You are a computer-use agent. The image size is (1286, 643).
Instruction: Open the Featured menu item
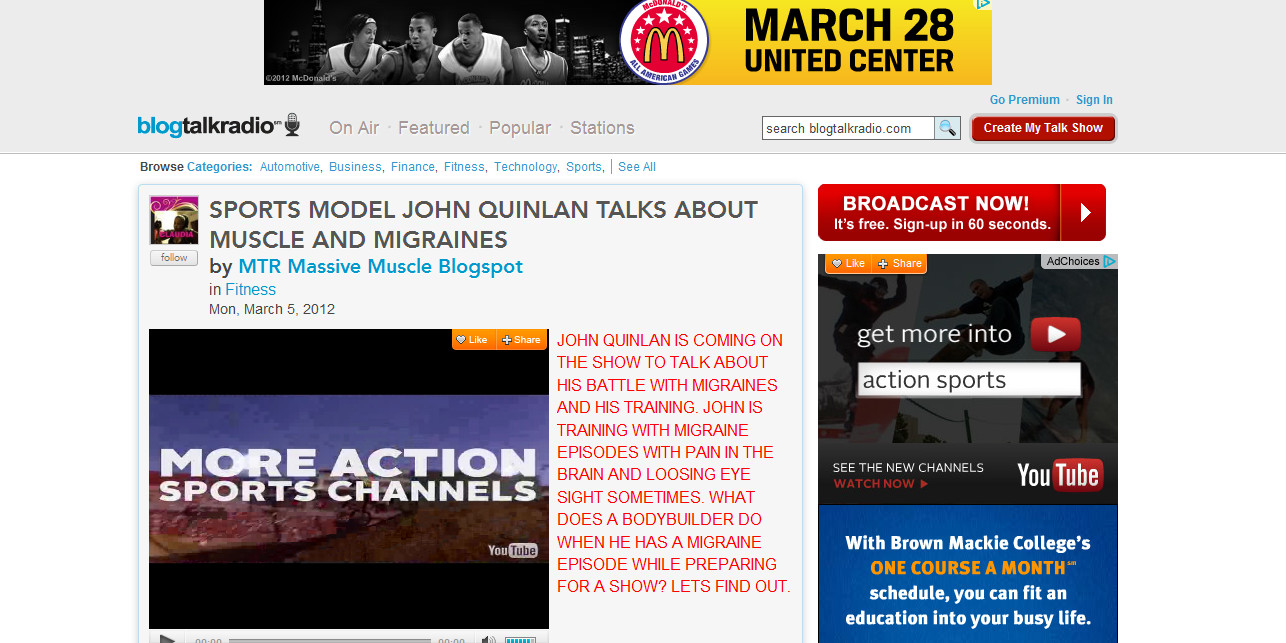434,128
